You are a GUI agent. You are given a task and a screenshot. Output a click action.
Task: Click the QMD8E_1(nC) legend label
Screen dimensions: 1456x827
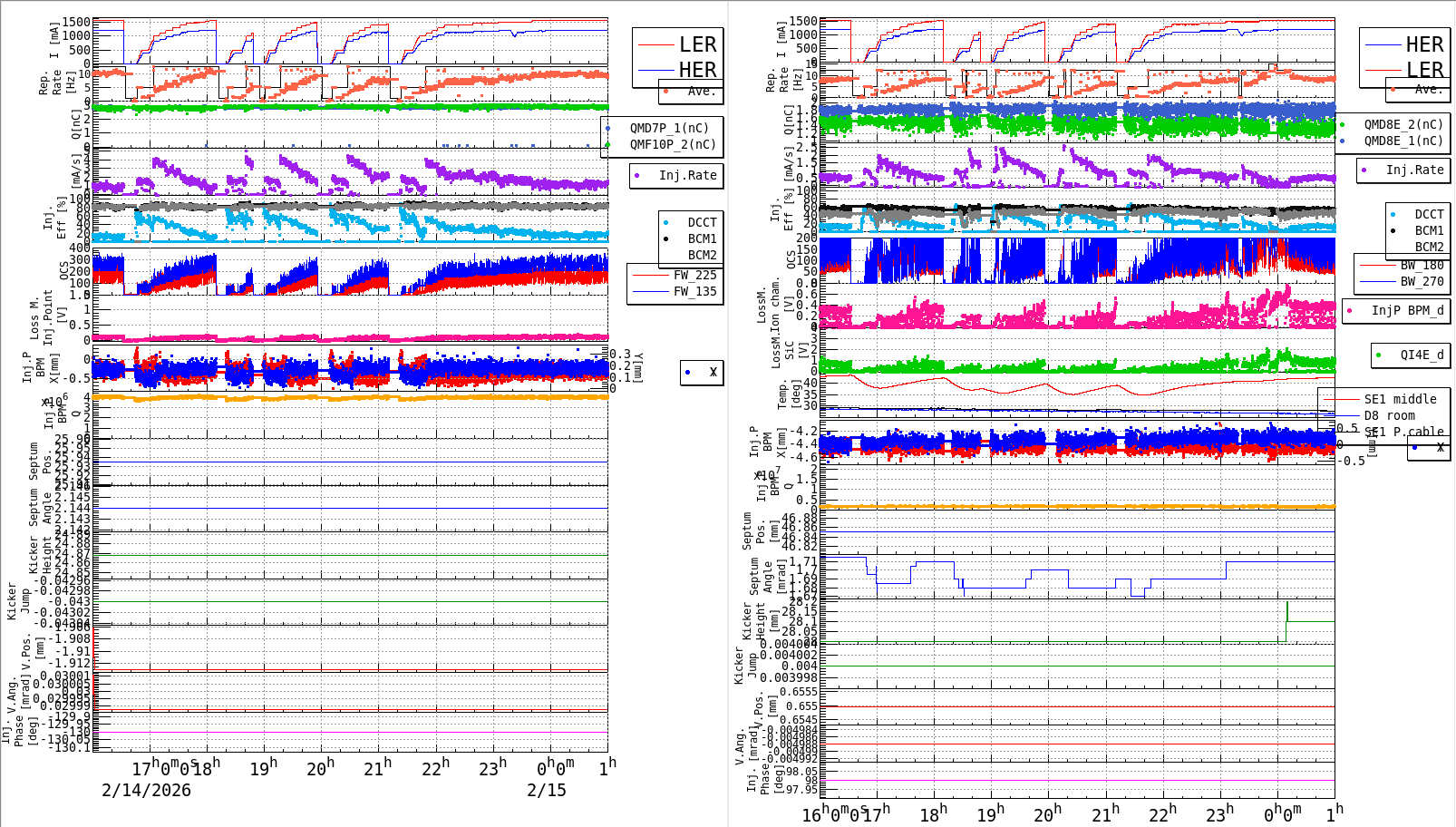point(1403,141)
